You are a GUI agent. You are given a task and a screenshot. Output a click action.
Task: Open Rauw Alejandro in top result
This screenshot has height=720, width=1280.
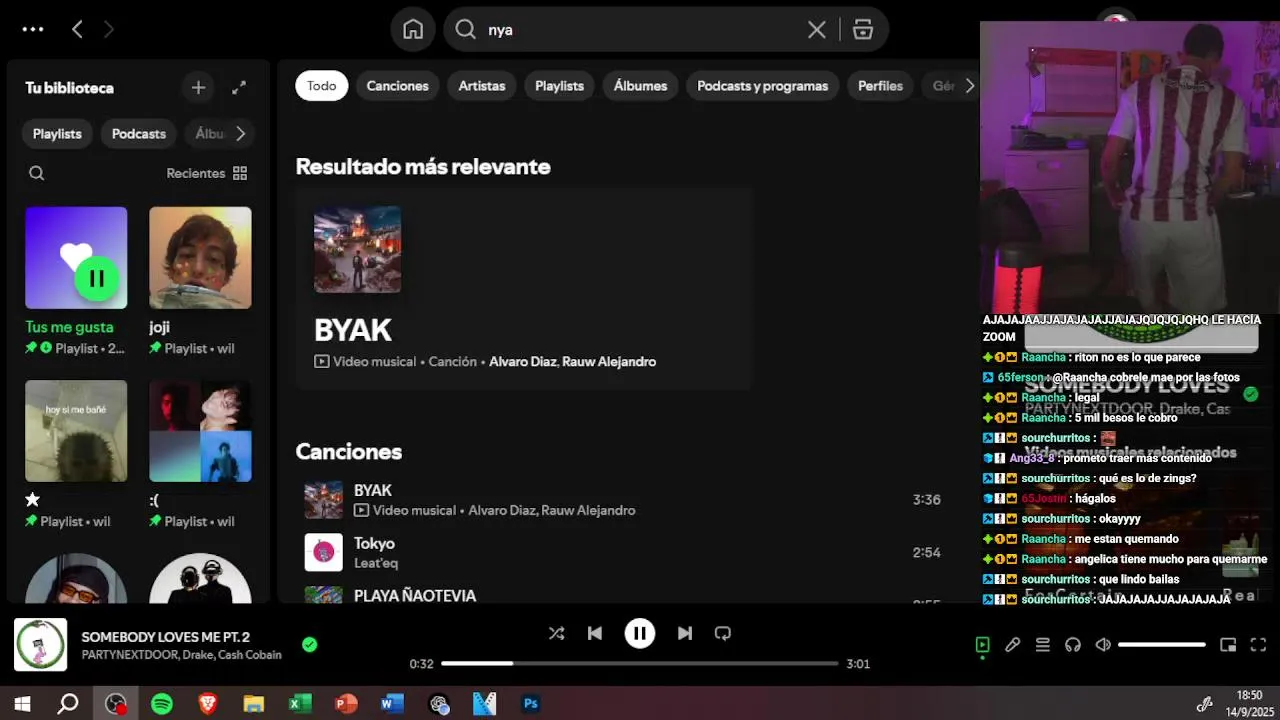coord(609,362)
